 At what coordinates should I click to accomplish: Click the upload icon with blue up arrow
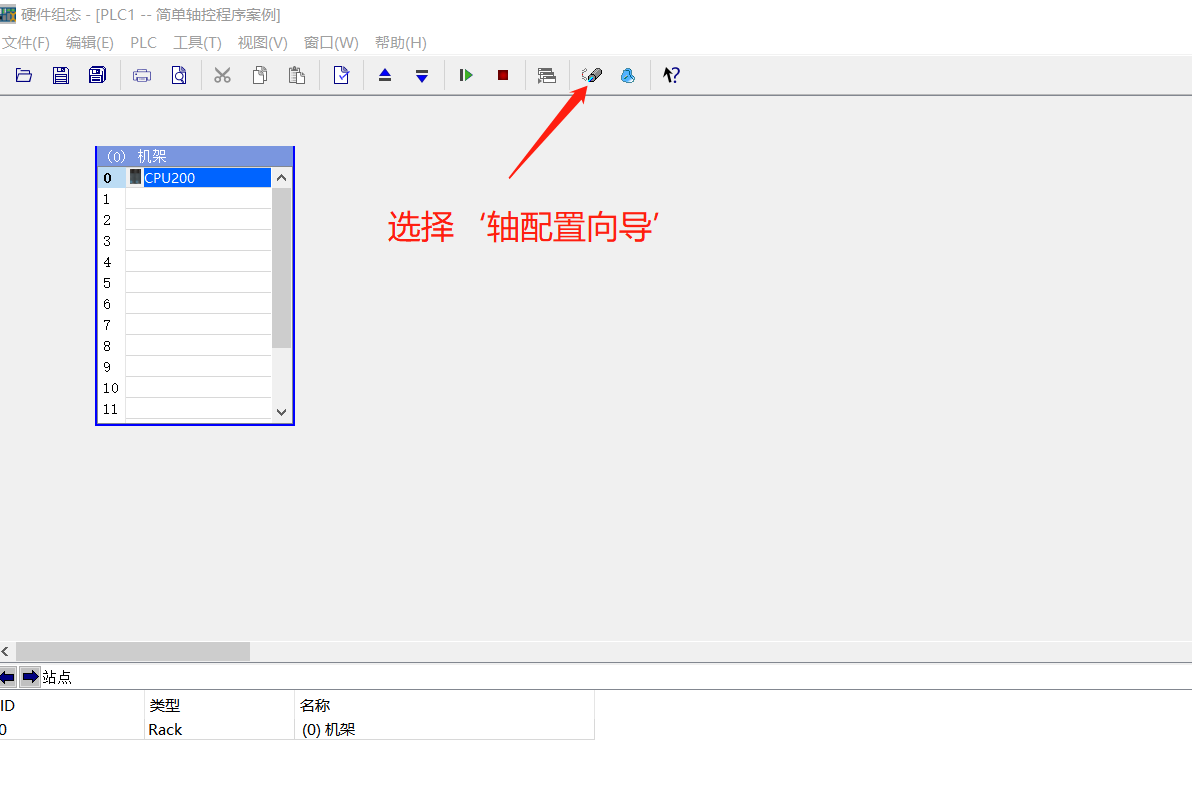(x=385, y=74)
